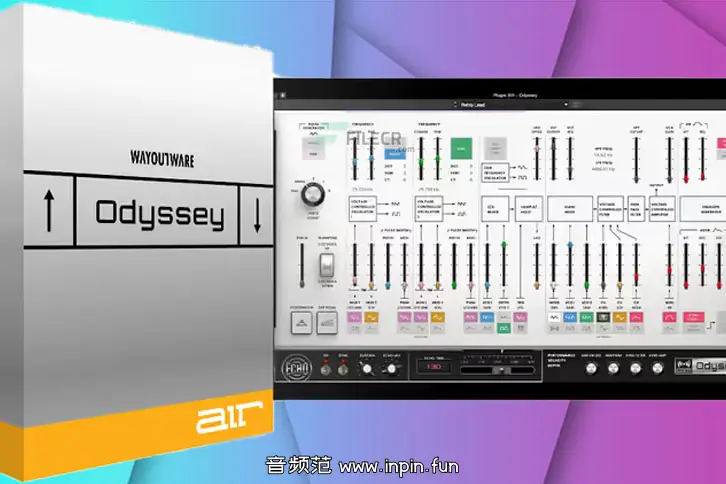This screenshot has width=726, height=484.
Task: Turn the Voice Count rotary knob
Action: tap(313, 194)
